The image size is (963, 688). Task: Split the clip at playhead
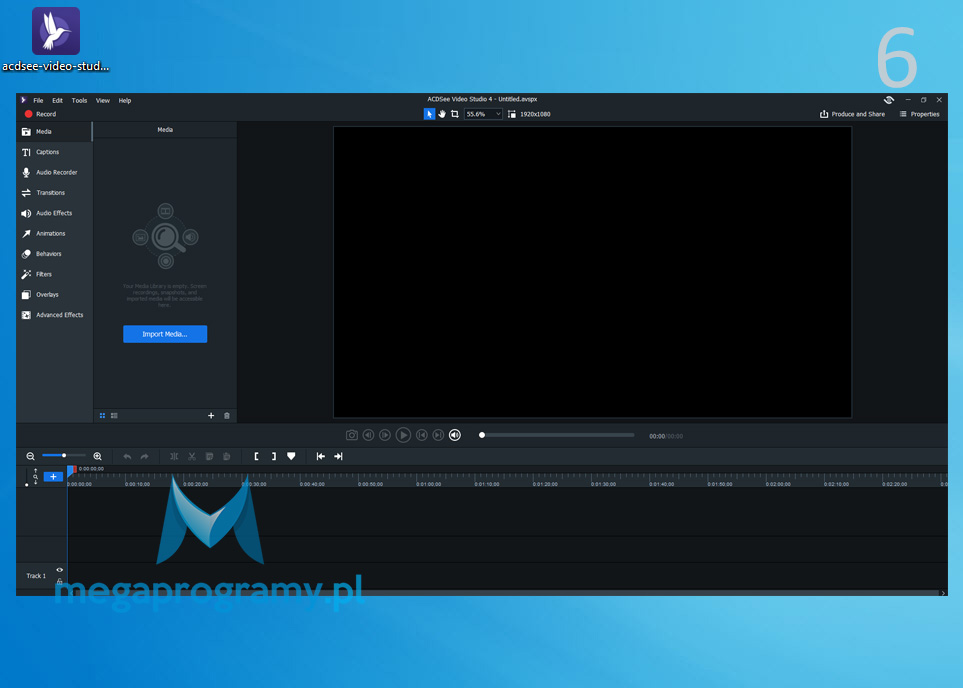pyautogui.click(x=174, y=456)
